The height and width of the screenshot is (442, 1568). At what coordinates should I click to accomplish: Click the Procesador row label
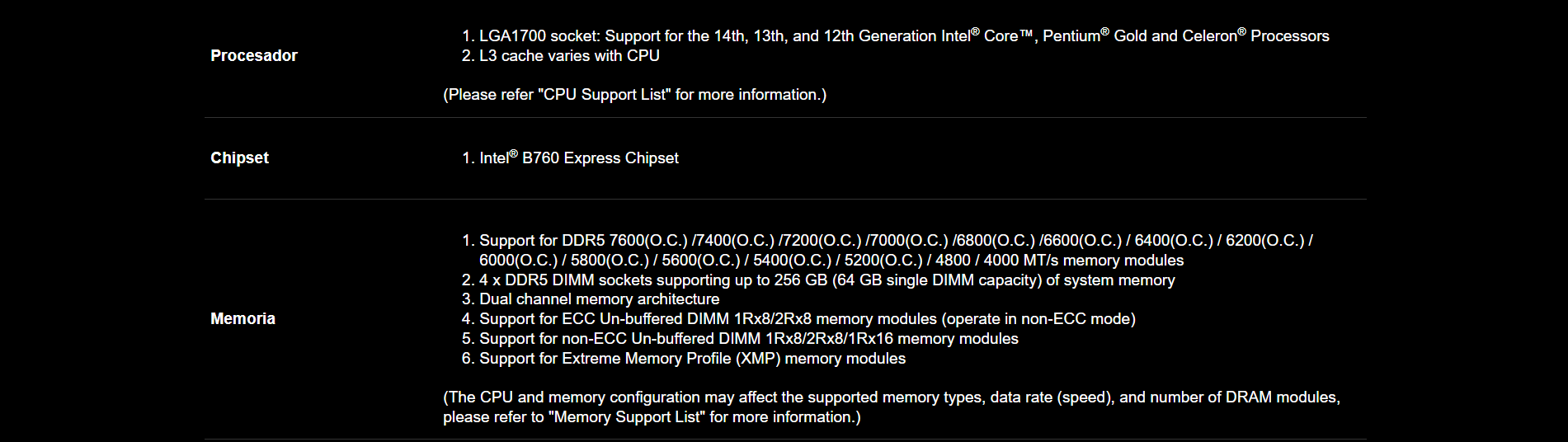(253, 55)
